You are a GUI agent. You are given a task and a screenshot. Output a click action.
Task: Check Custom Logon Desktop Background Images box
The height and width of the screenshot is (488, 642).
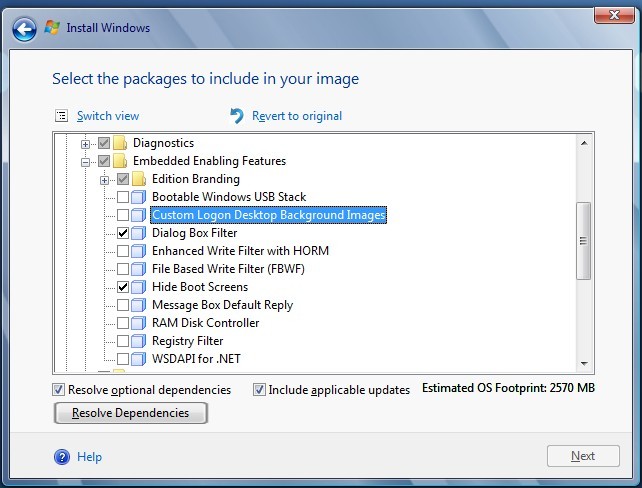(x=123, y=215)
